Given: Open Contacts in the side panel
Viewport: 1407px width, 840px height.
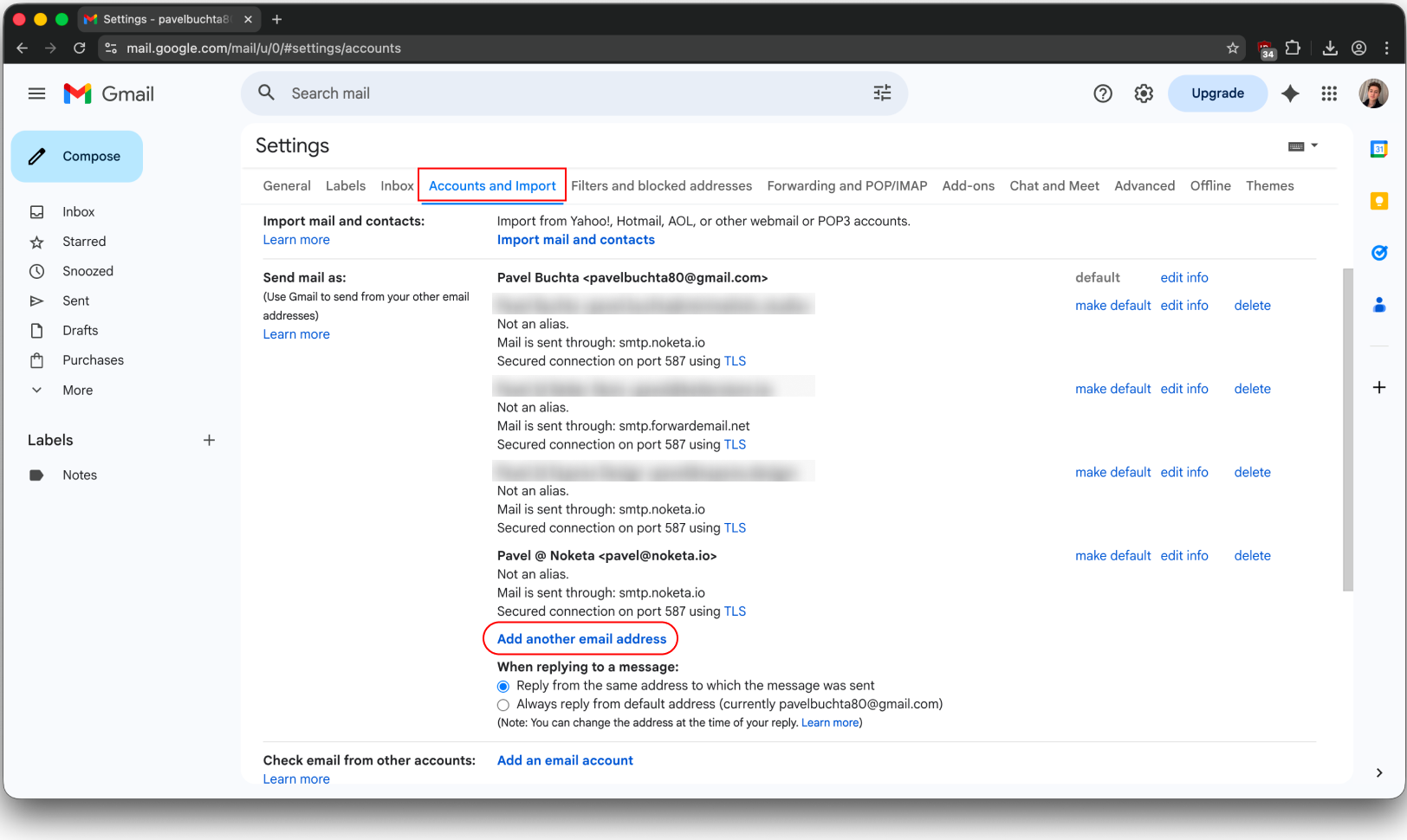Looking at the screenshot, I should pyautogui.click(x=1379, y=305).
